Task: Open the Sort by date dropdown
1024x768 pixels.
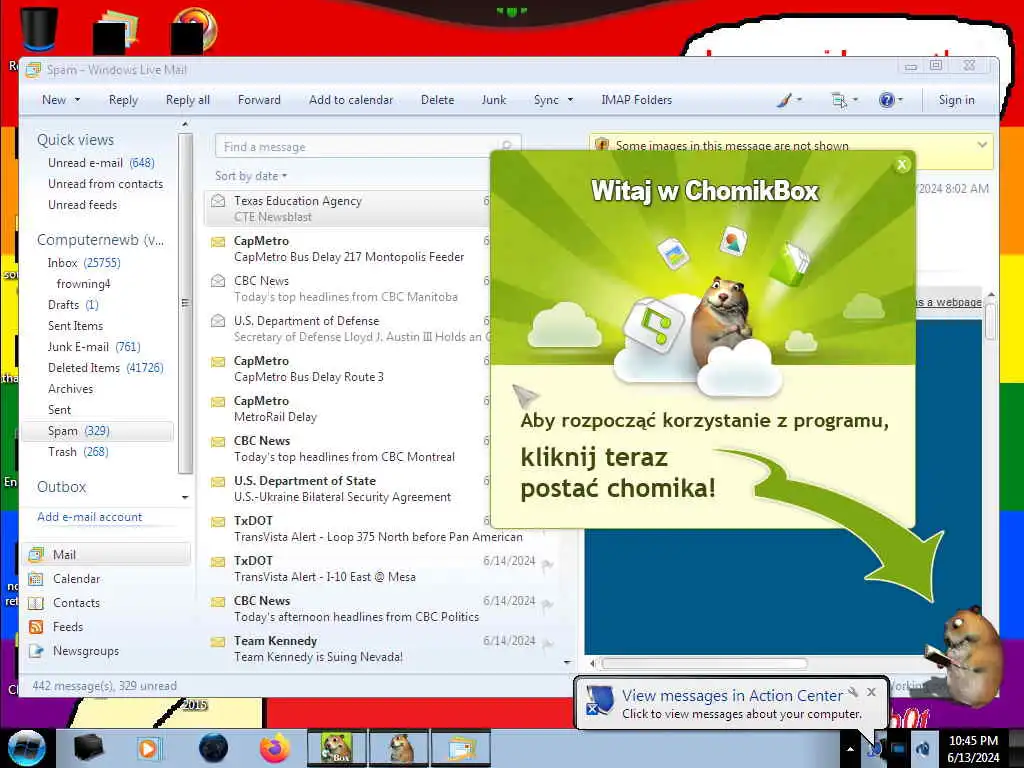Action: (x=251, y=176)
